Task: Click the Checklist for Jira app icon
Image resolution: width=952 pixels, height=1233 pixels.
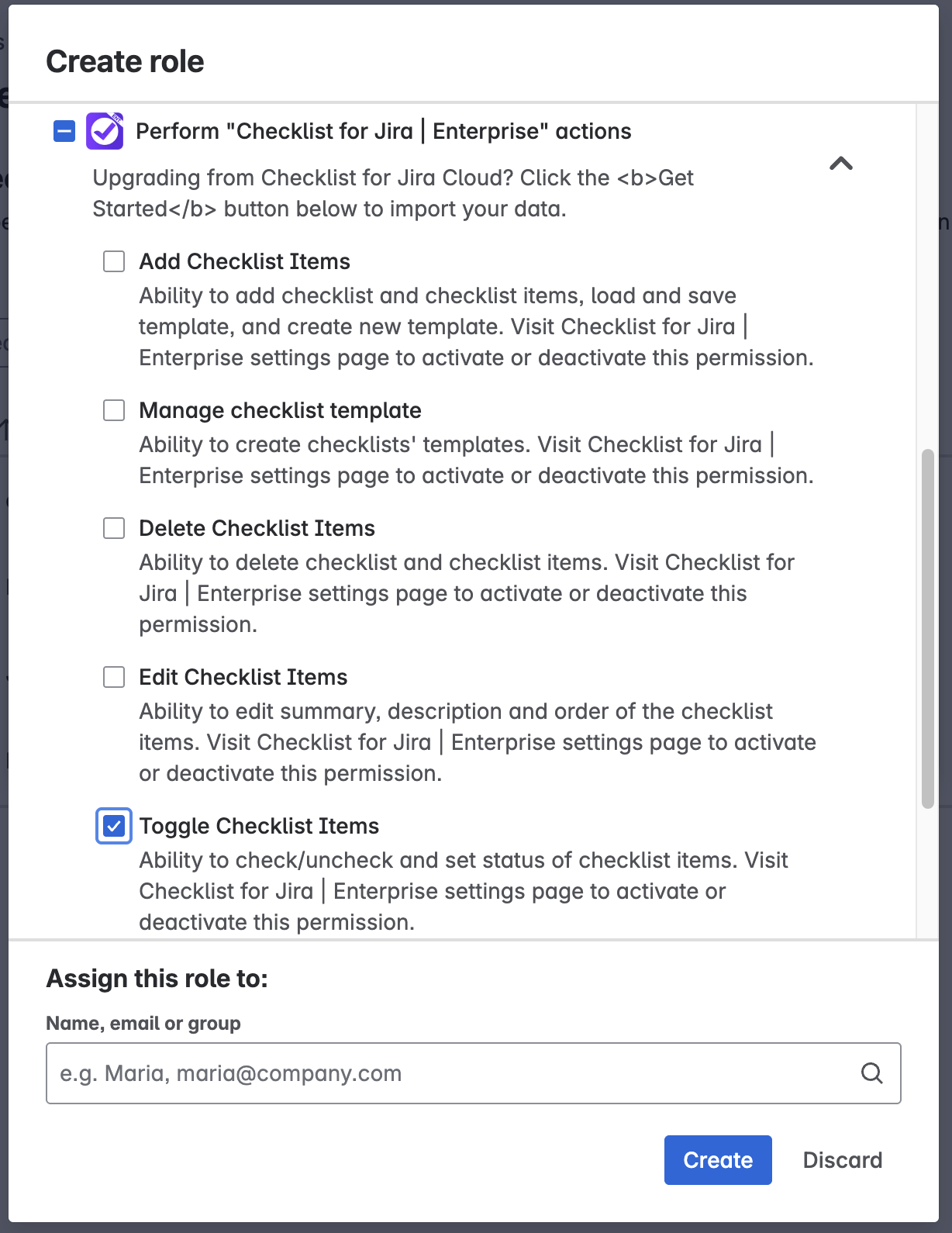Action: click(105, 131)
